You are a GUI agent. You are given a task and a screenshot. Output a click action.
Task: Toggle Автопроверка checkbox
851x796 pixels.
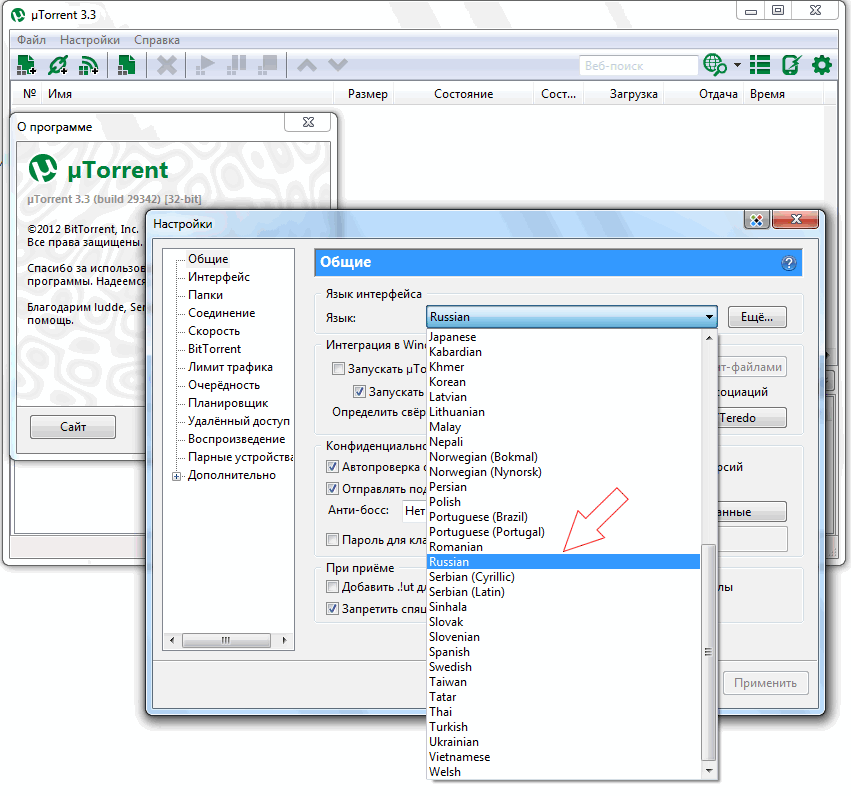coord(332,467)
